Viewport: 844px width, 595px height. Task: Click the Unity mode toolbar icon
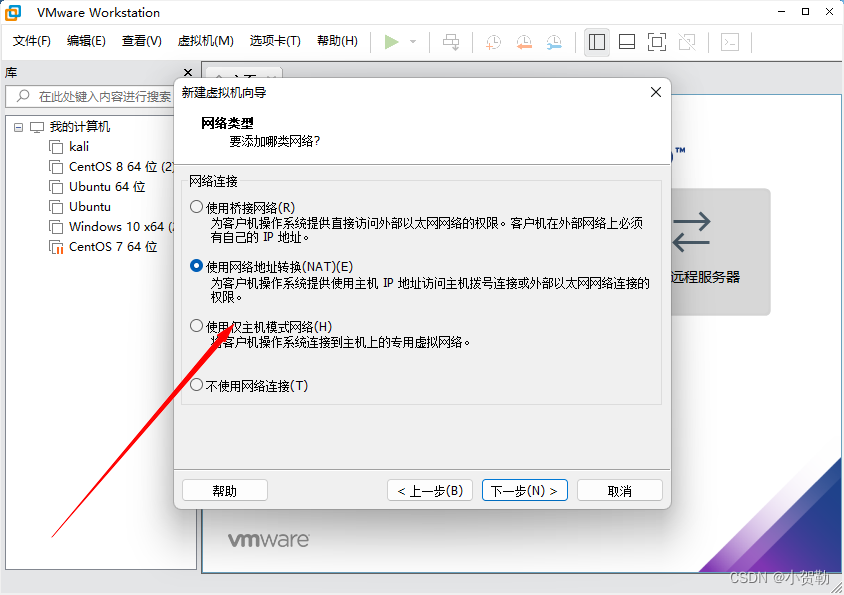[687, 42]
